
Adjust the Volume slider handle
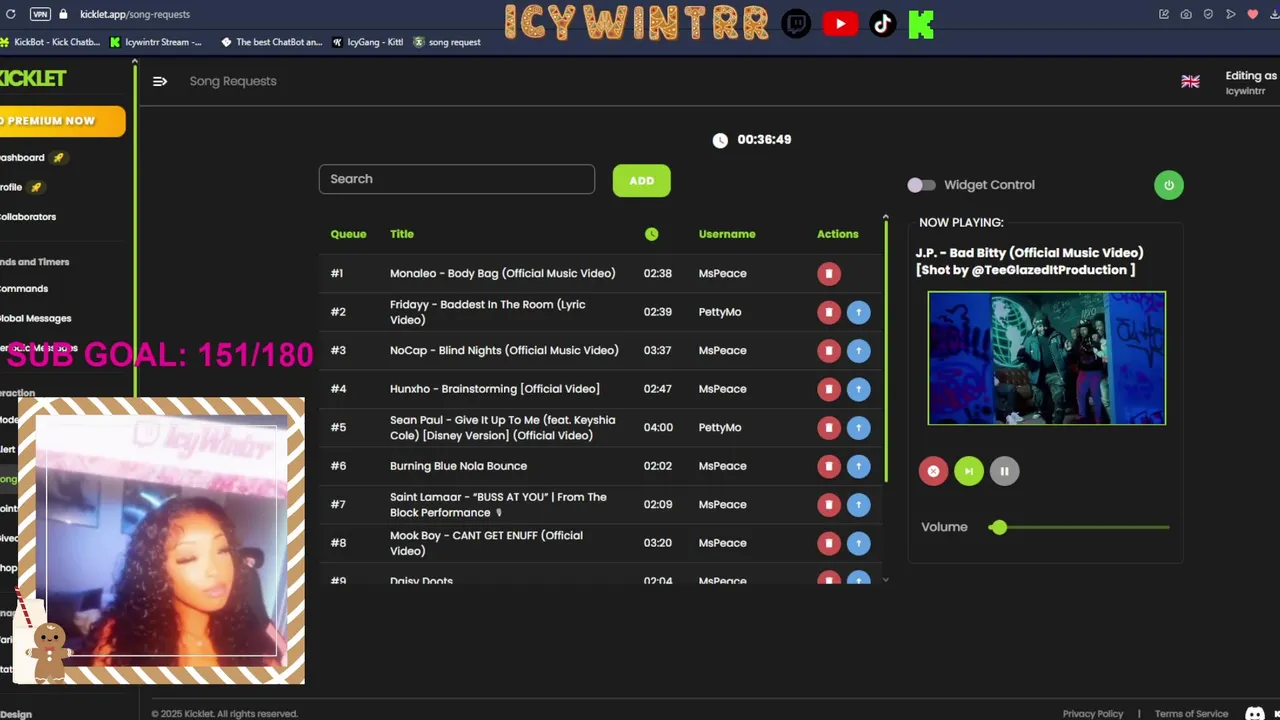click(998, 527)
